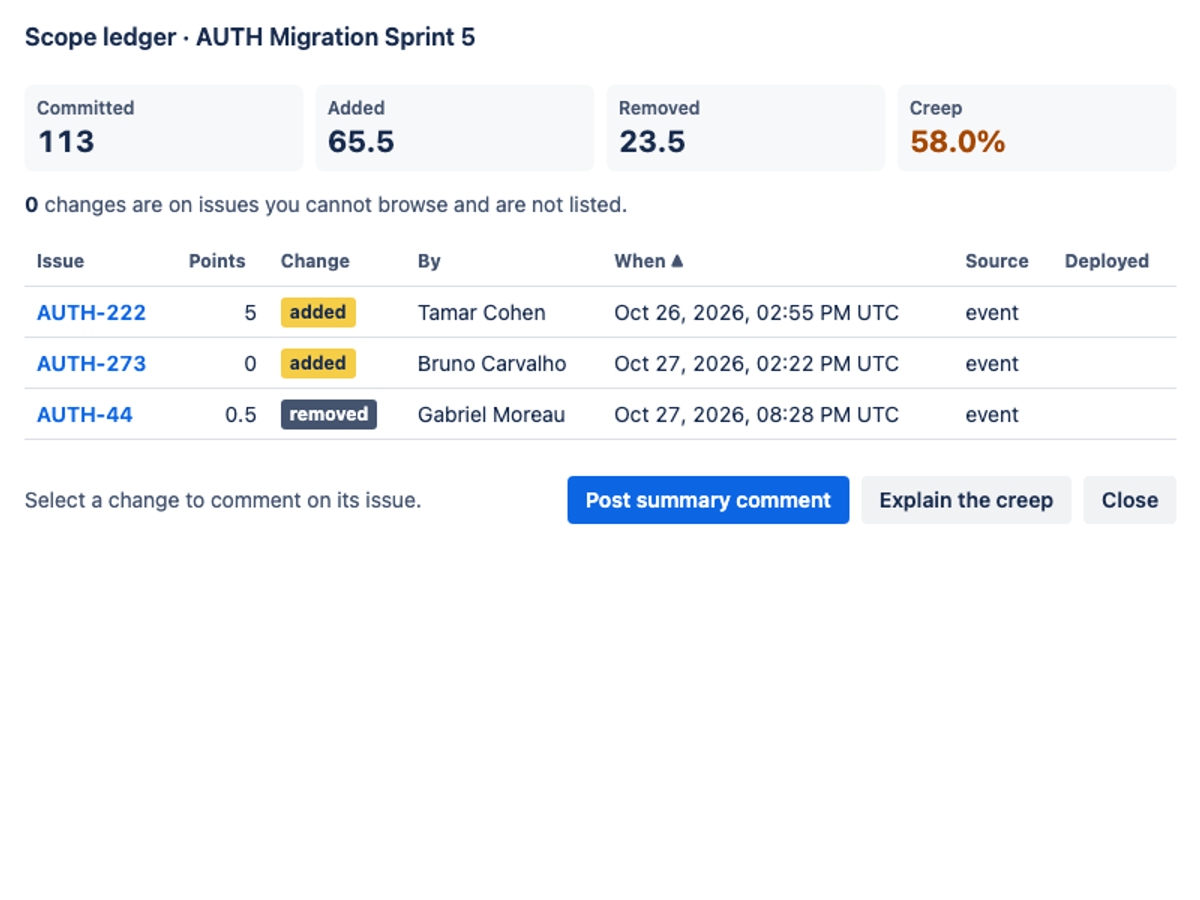Close the scope ledger dialog

click(1130, 500)
